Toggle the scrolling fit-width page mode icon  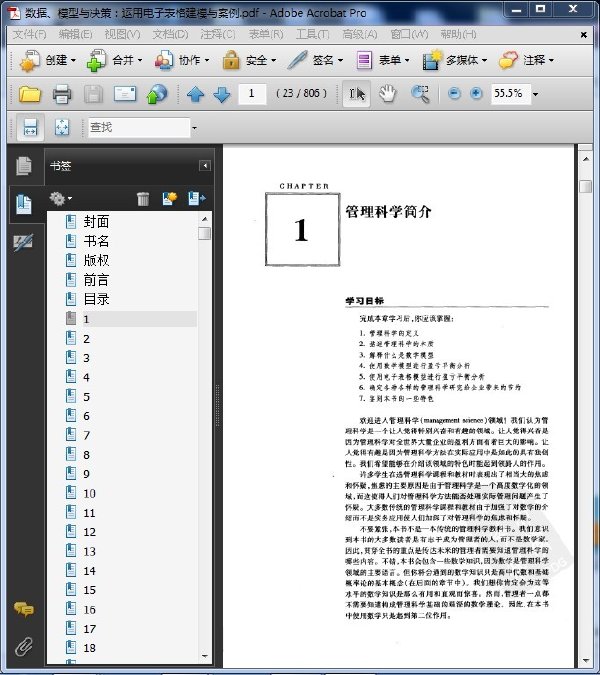pyautogui.click(x=30, y=127)
